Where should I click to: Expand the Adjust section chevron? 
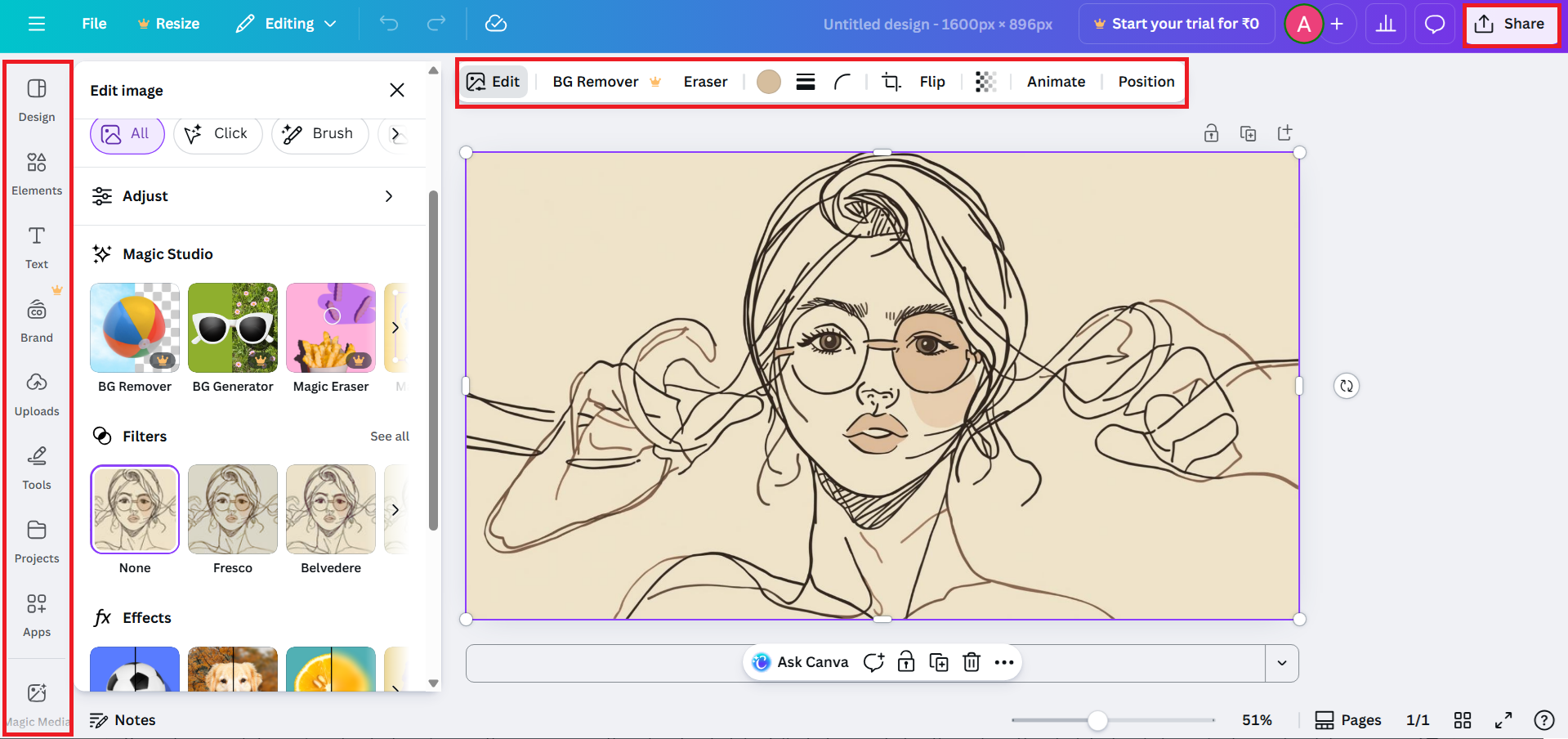point(389,196)
